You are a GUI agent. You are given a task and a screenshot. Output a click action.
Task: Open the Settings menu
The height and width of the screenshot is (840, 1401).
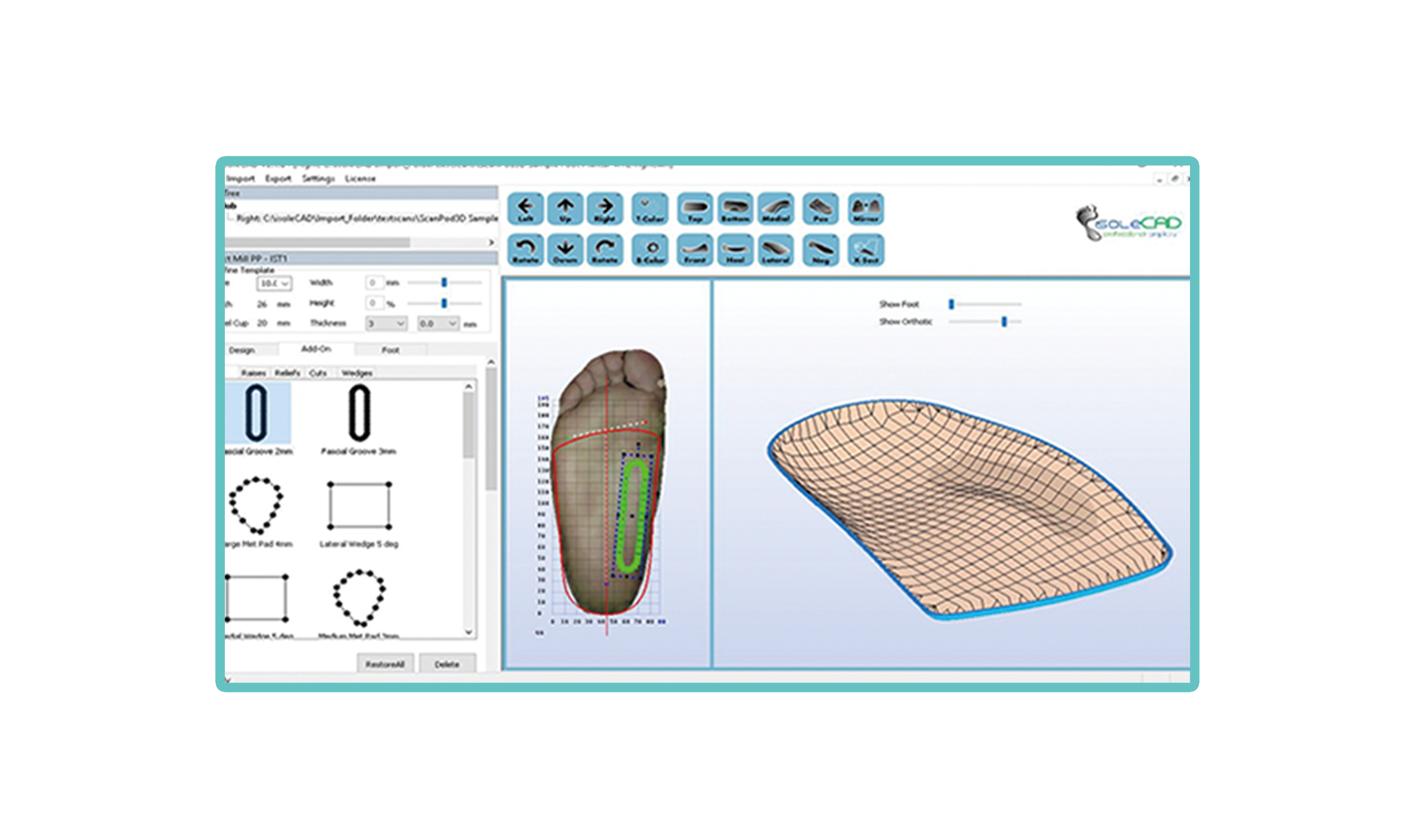tap(318, 178)
